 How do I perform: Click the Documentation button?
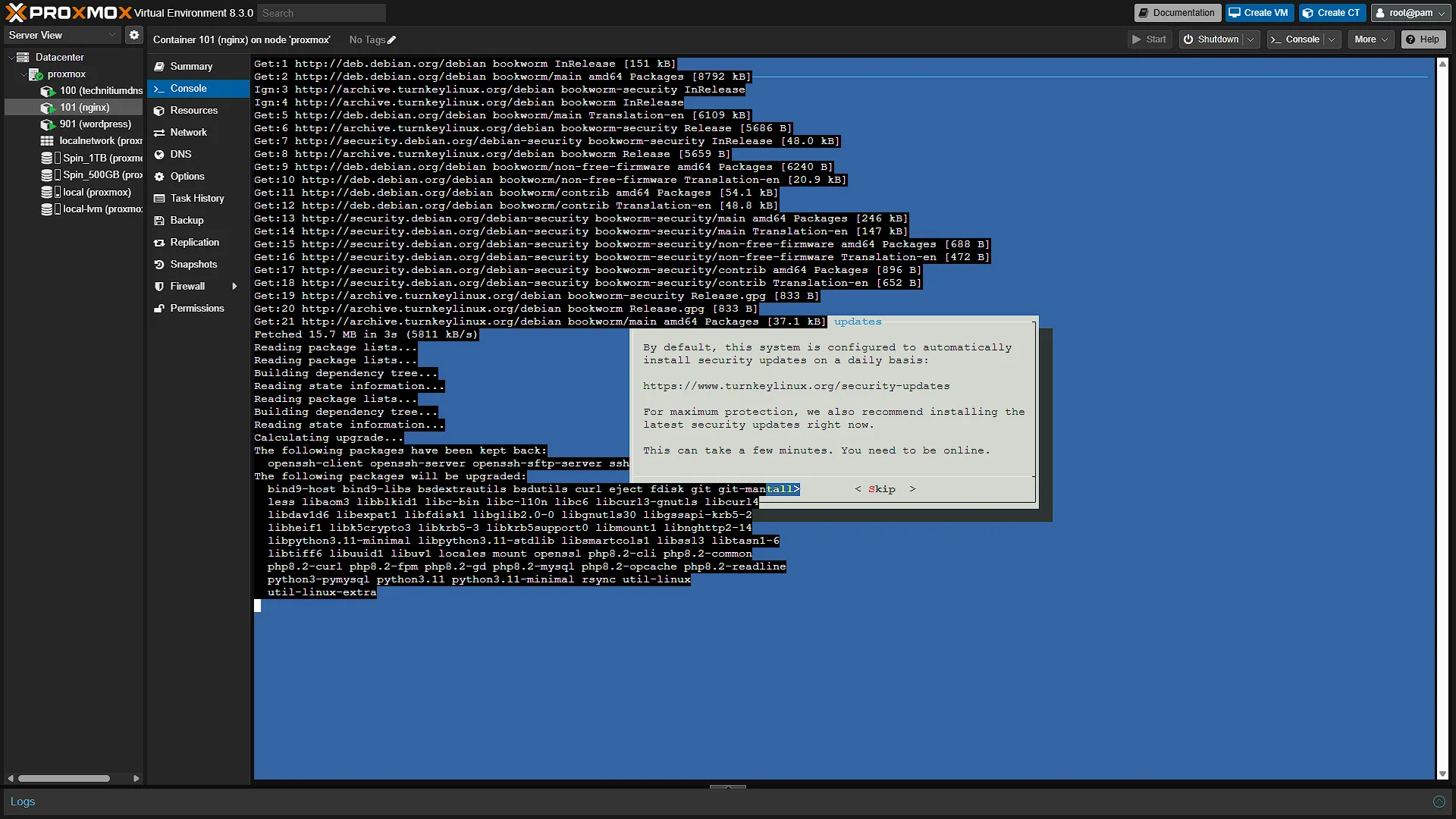coord(1177,13)
